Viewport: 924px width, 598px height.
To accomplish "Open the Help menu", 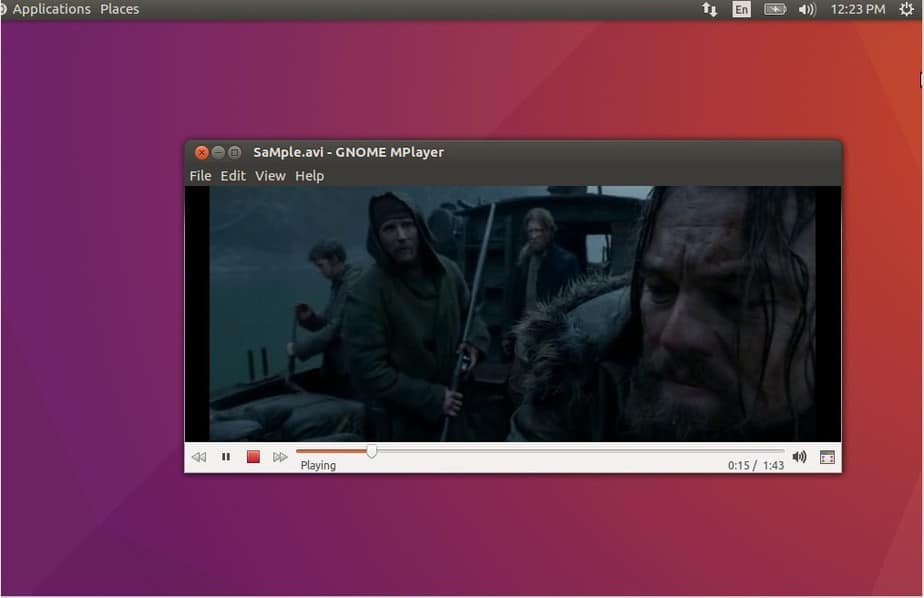I will point(309,176).
